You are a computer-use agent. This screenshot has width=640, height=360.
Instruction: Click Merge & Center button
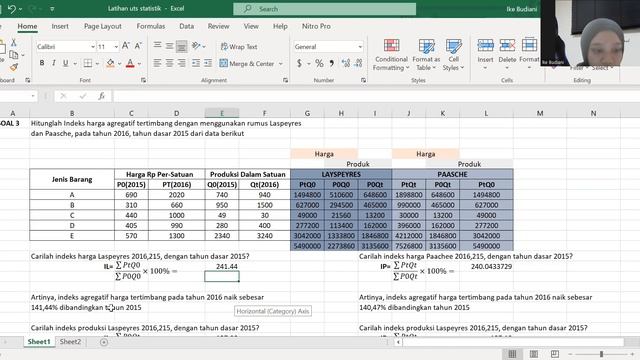247,64
